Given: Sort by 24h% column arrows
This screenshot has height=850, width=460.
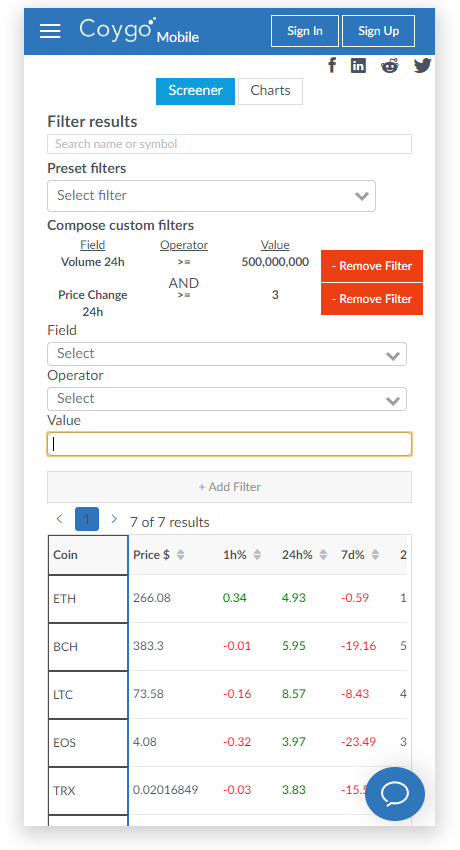Looking at the screenshot, I should click(323, 555).
